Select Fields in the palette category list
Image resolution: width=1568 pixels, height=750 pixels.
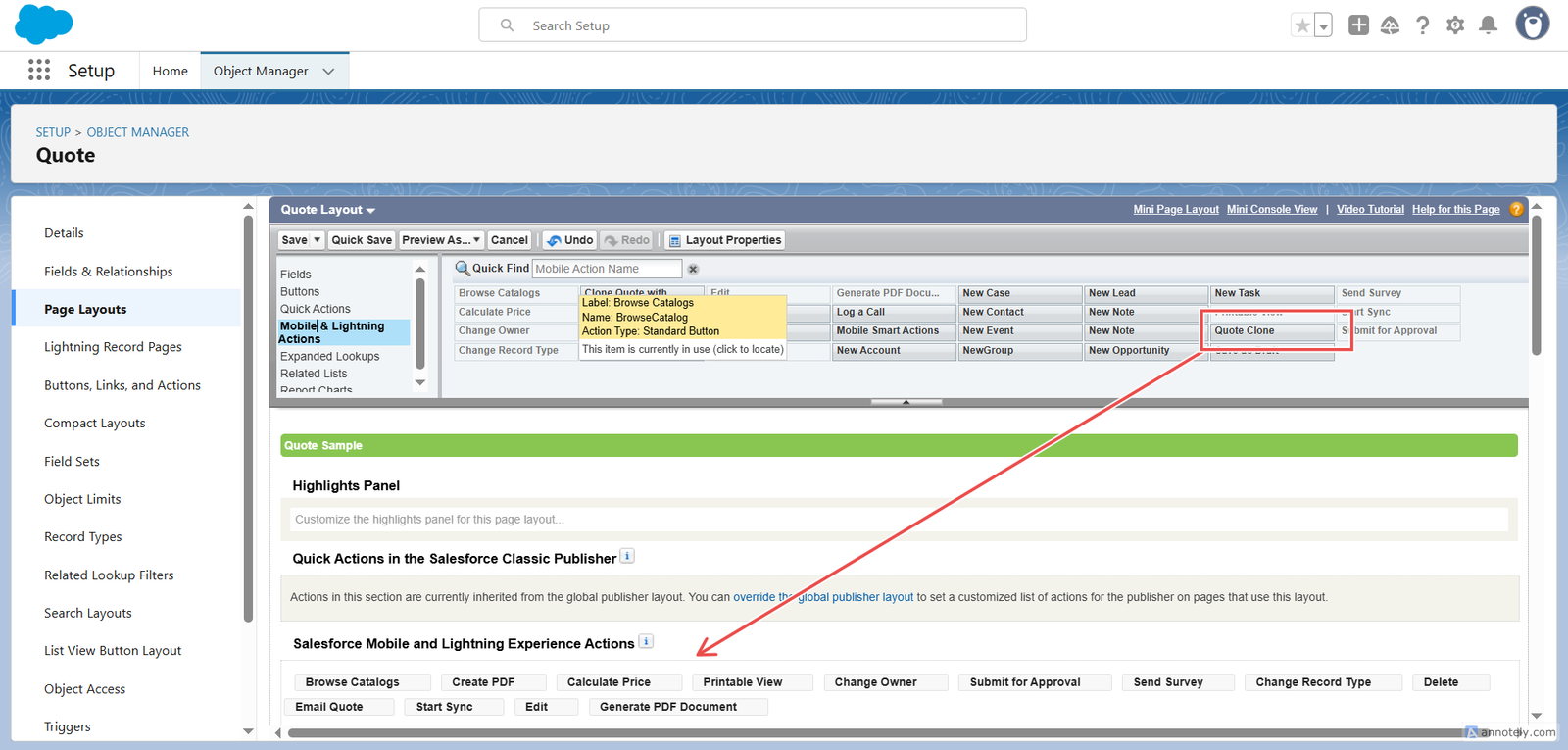click(295, 275)
